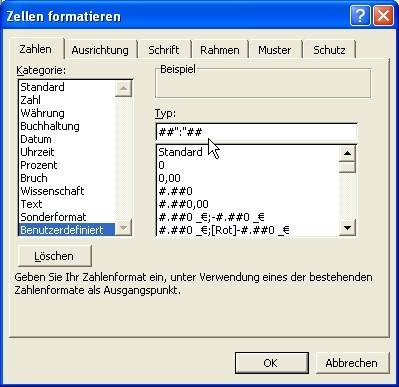
Task: Click the Löschen button
Action: coord(54,256)
